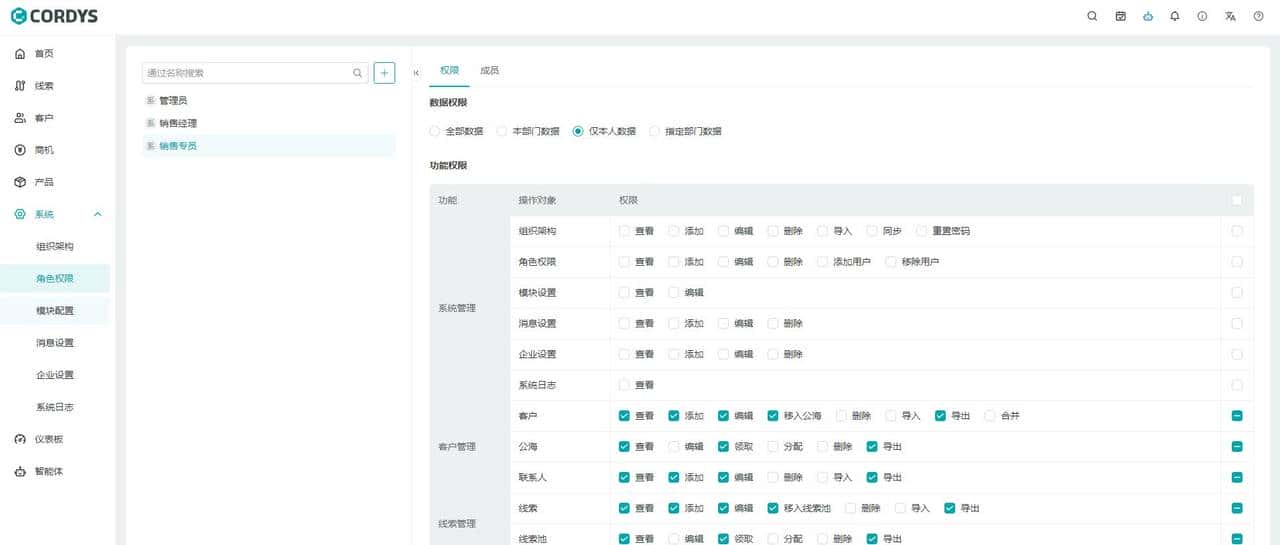Toggle row select-all for 系统日志 row
The image size is (1280, 545).
coord(1237,385)
